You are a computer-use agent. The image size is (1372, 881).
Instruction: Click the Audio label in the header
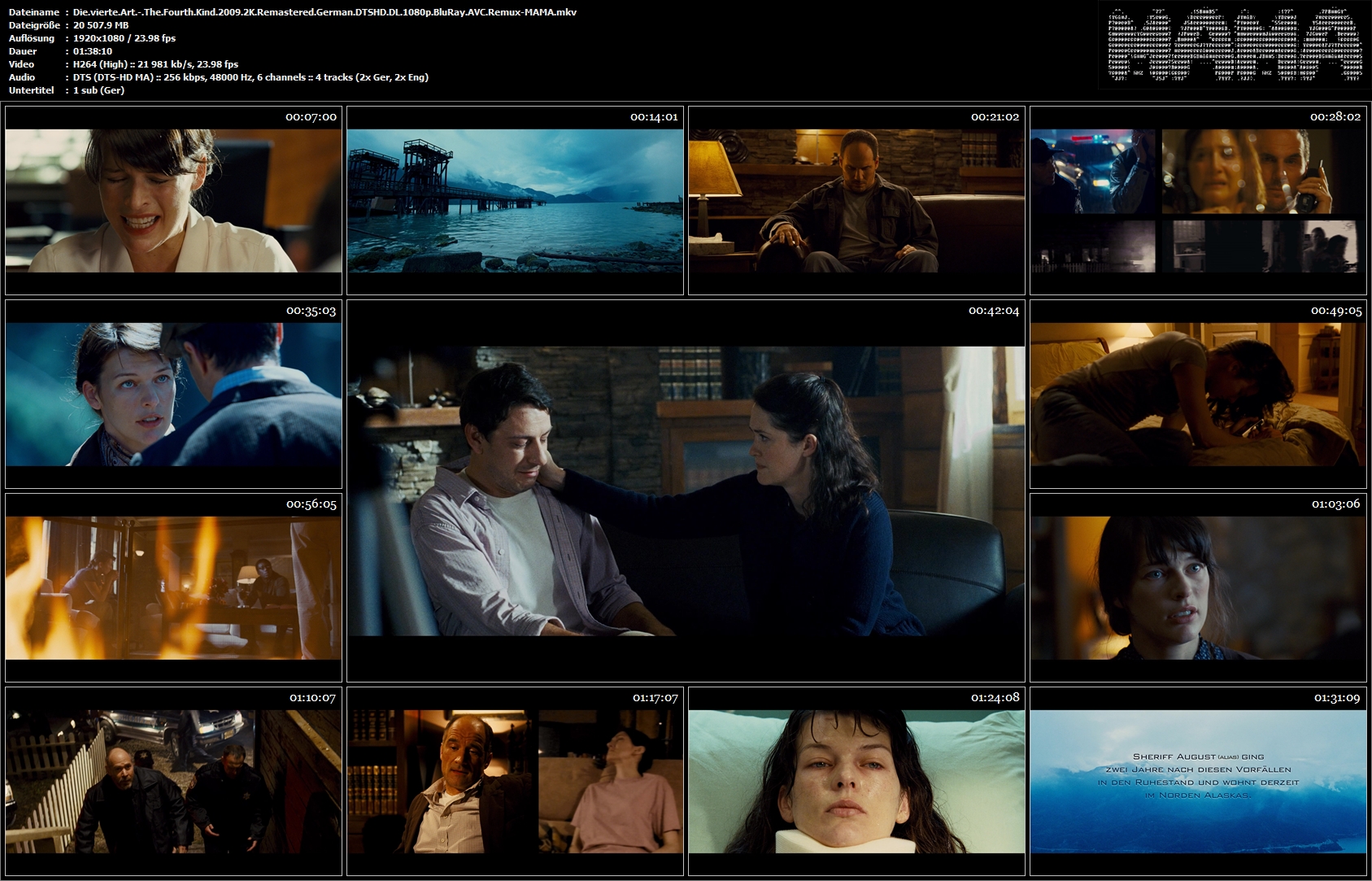point(22,77)
